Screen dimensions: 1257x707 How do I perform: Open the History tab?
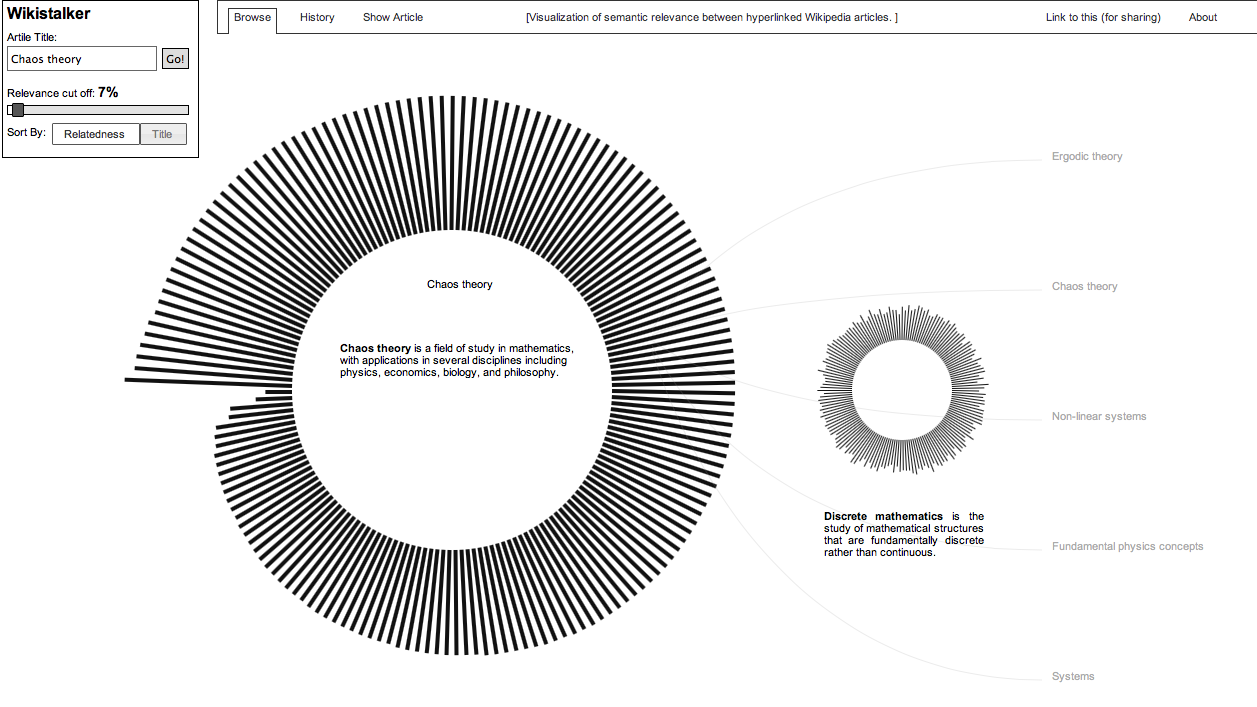tap(317, 18)
